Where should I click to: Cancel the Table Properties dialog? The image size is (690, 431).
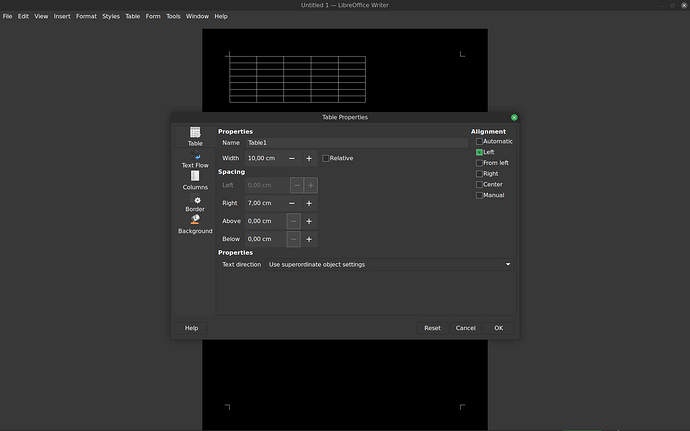point(466,328)
